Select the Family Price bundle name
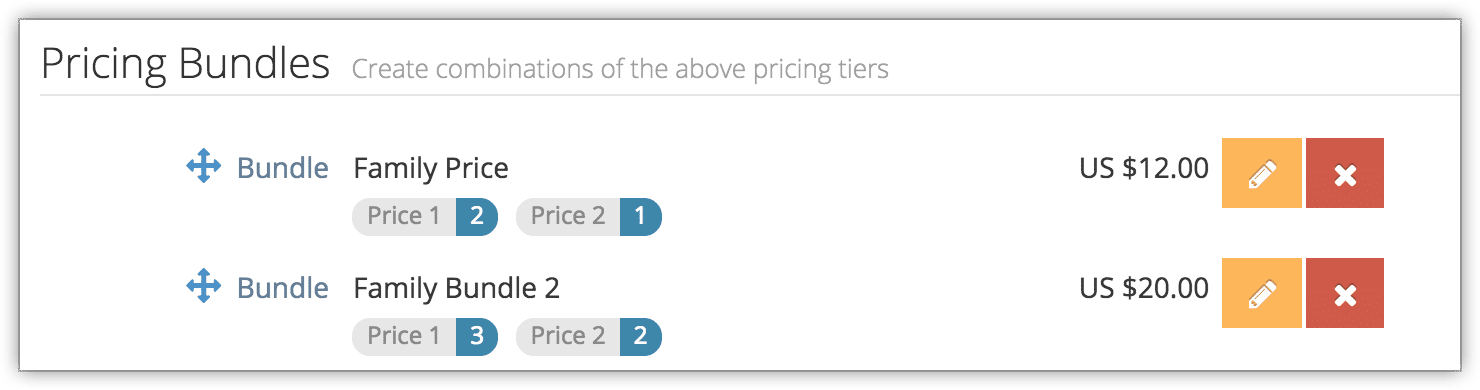The height and width of the screenshot is (390, 1480). pyautogui.click(x=431, y=169)
